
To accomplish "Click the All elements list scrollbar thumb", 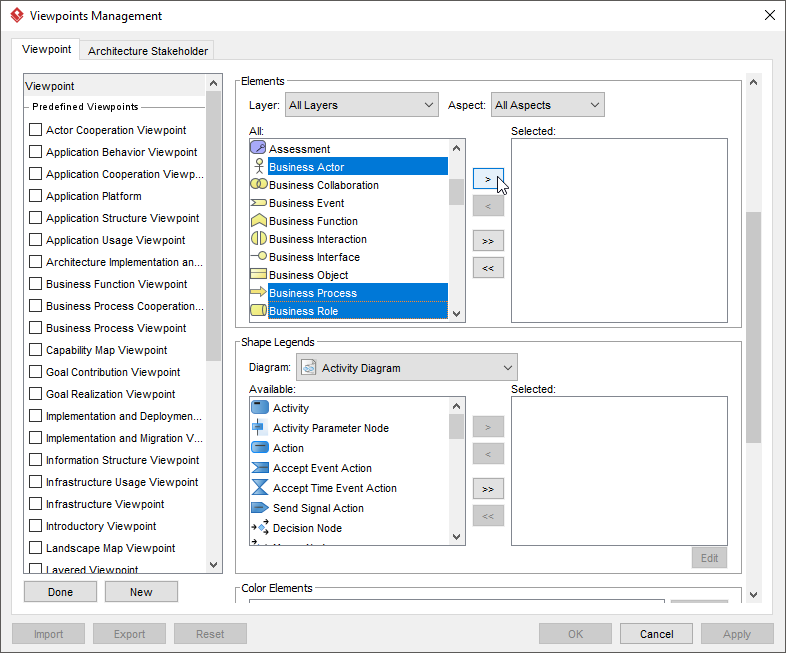I will click(456, 192).
